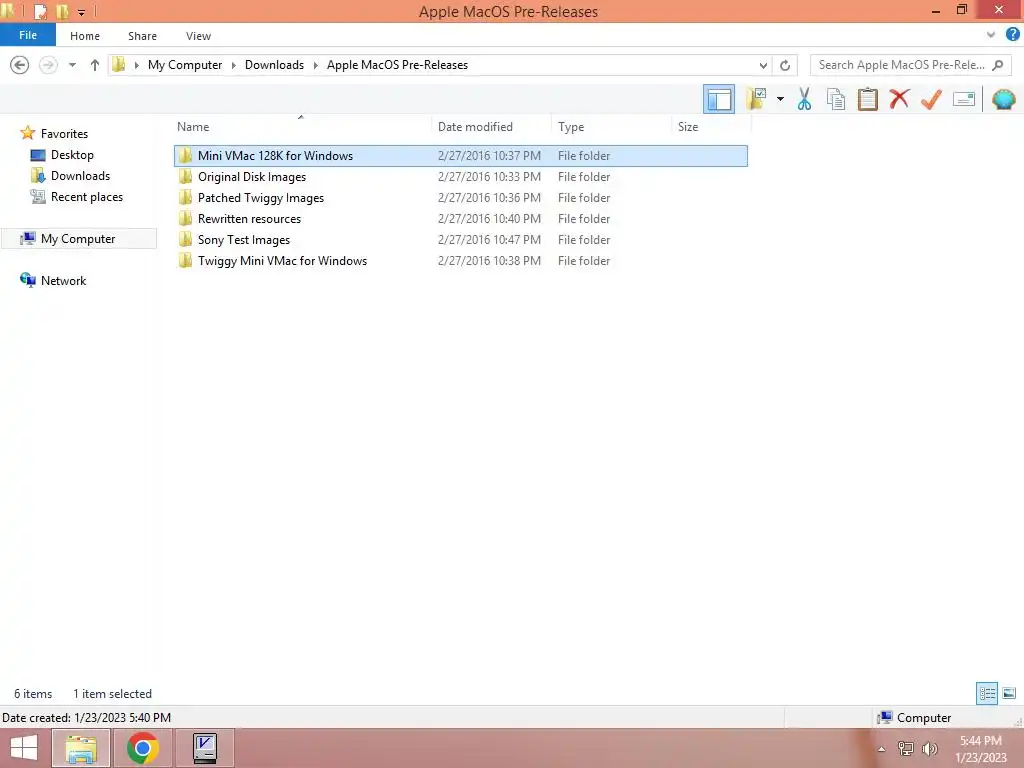Open the dropdown arrow beside folder options
Image resolution: width=1024 pixels, height=768 pixels.
(780, 99)
